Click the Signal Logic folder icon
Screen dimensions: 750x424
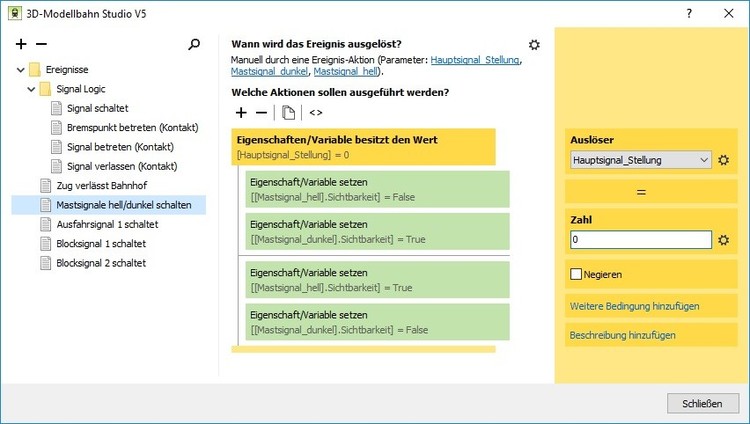pyautogui.click(x=45, y=89)
